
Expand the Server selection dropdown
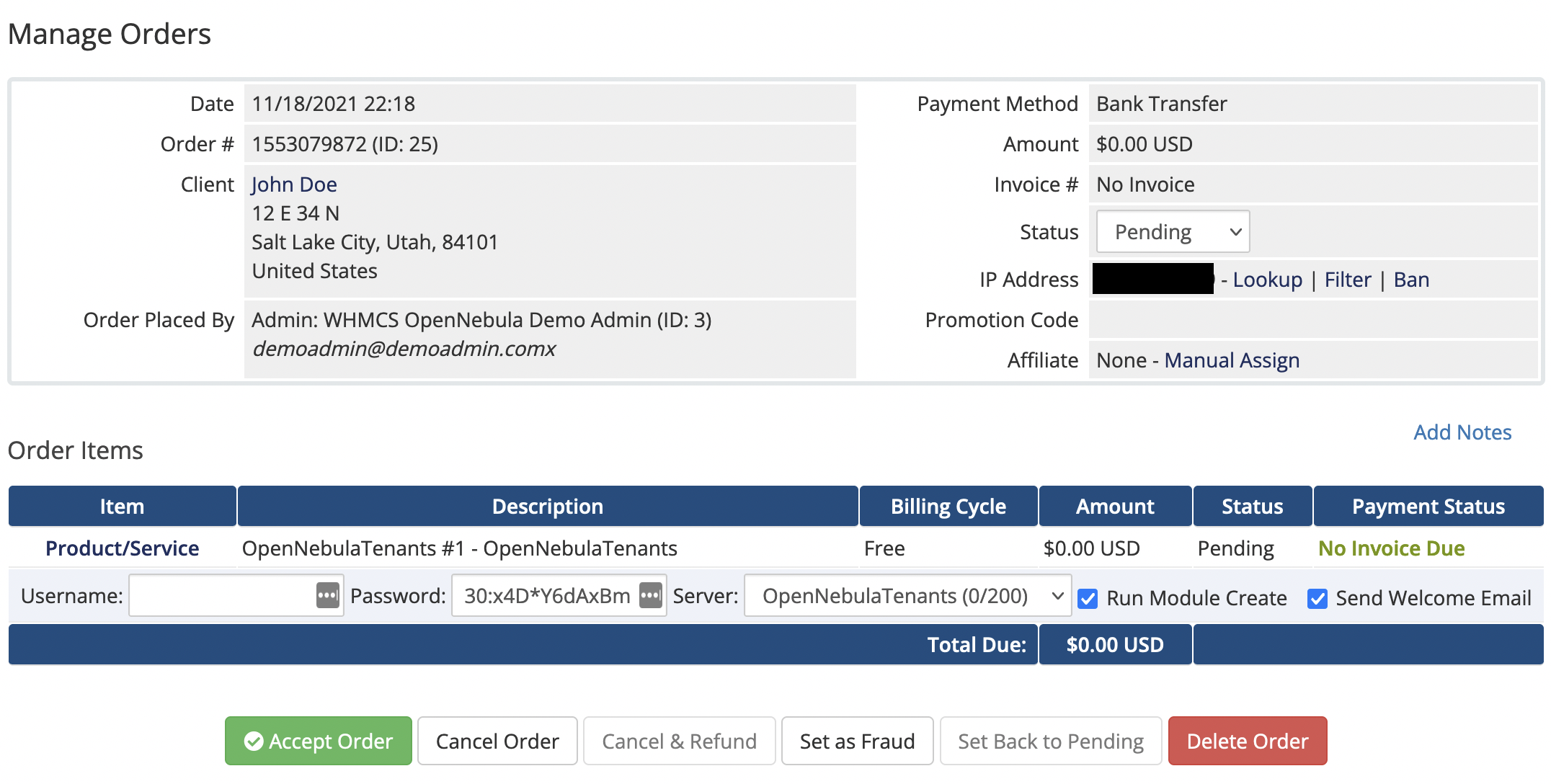click(907, 596)
